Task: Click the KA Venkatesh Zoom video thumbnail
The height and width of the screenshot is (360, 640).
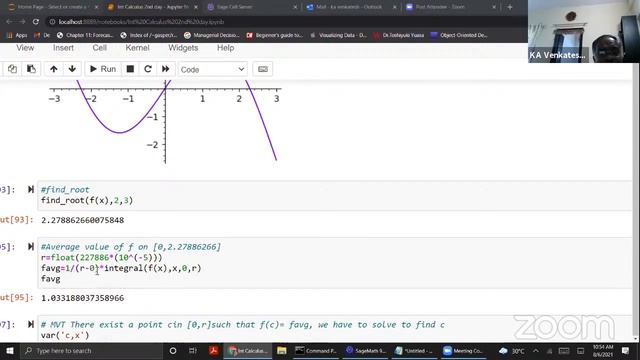Action: [x=584, y=31]
